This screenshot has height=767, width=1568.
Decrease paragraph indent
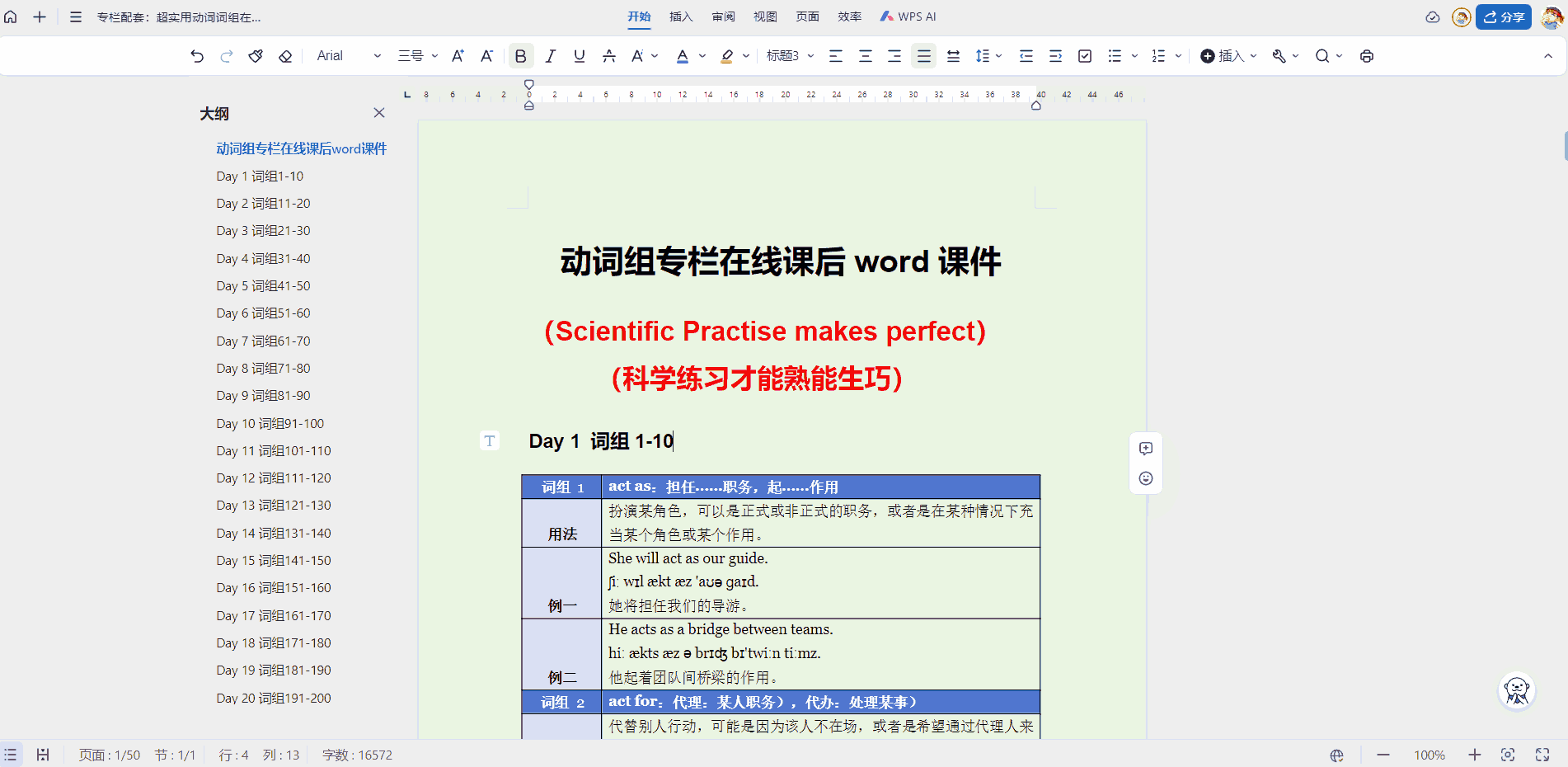(1026, 56)
